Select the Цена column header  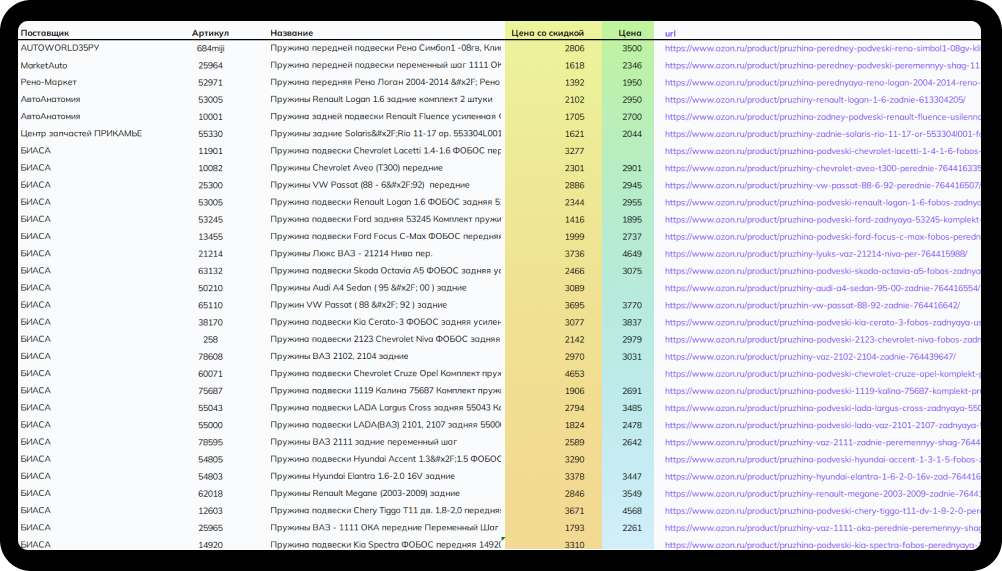tap(629, 33)
